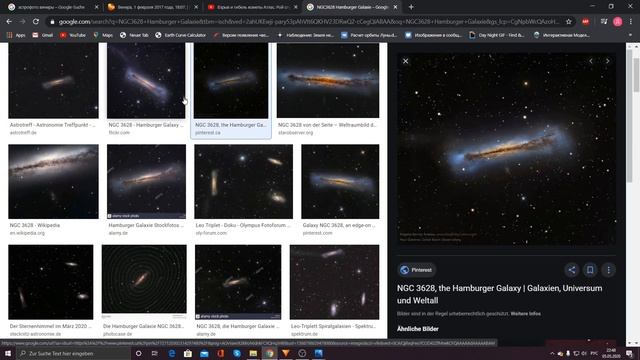Screen dimensions: 640x360
Task: Switch to the first Google Suche tab
Action: pyautogui.click(x=52, y=7)
